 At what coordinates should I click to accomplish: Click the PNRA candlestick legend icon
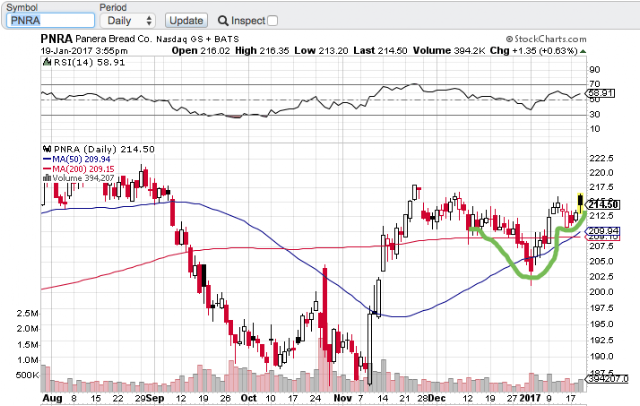tap(47, 149)
